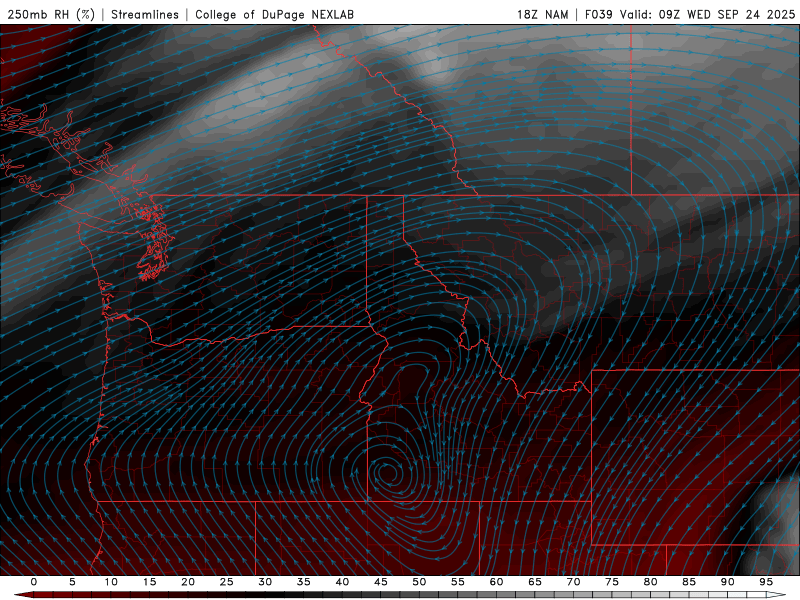800x600 pixels.
Task: Click the colorbar label "85"
Action: coord(689,582)
